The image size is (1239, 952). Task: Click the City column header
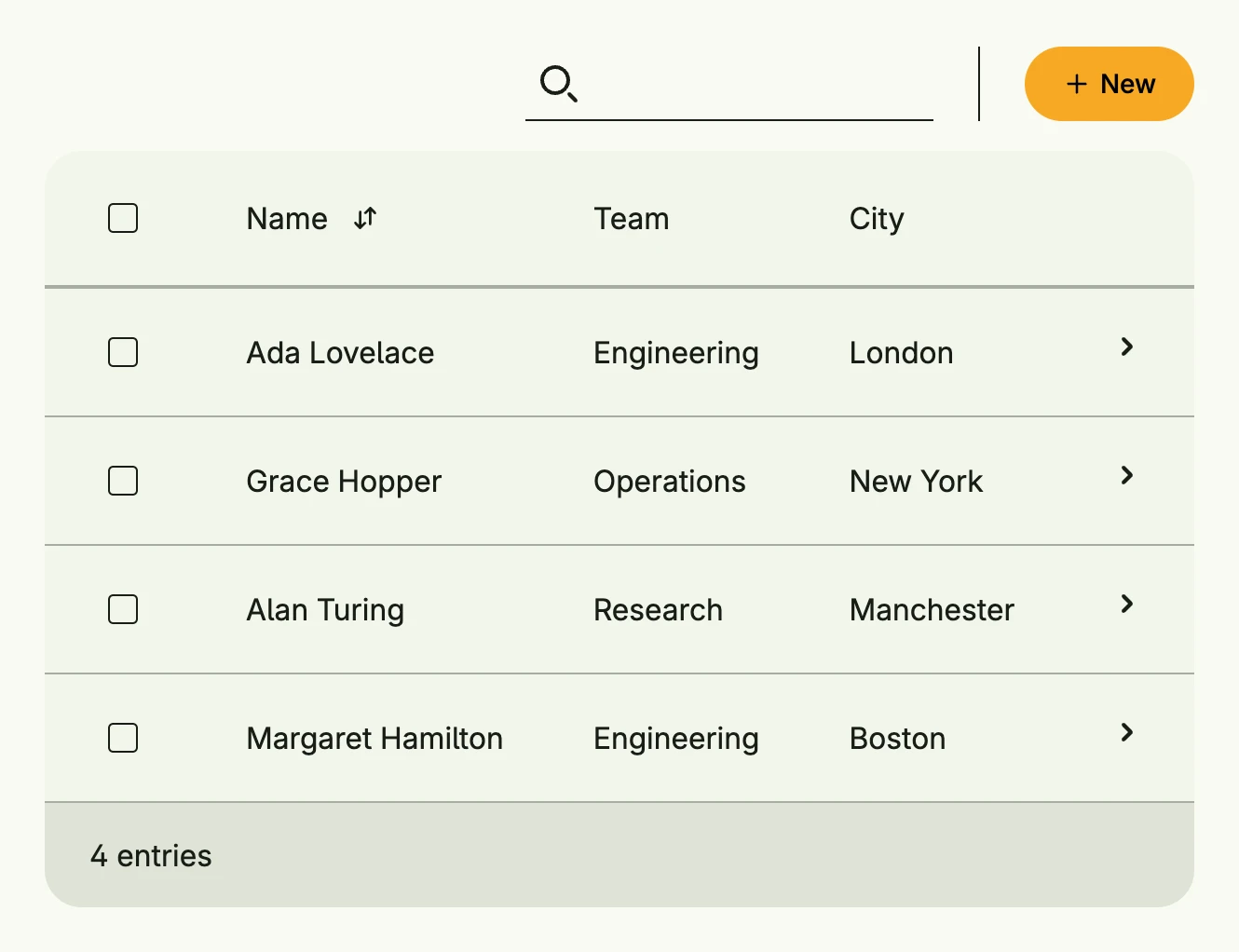click(877, 219)
